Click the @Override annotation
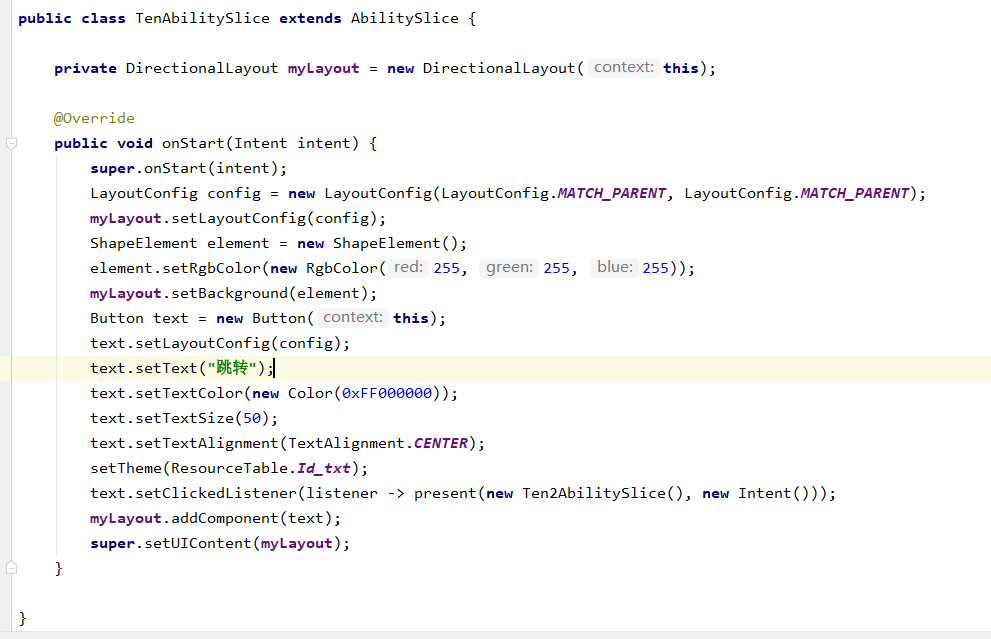Viewport: 991px width, 639px height. point(94,118)
